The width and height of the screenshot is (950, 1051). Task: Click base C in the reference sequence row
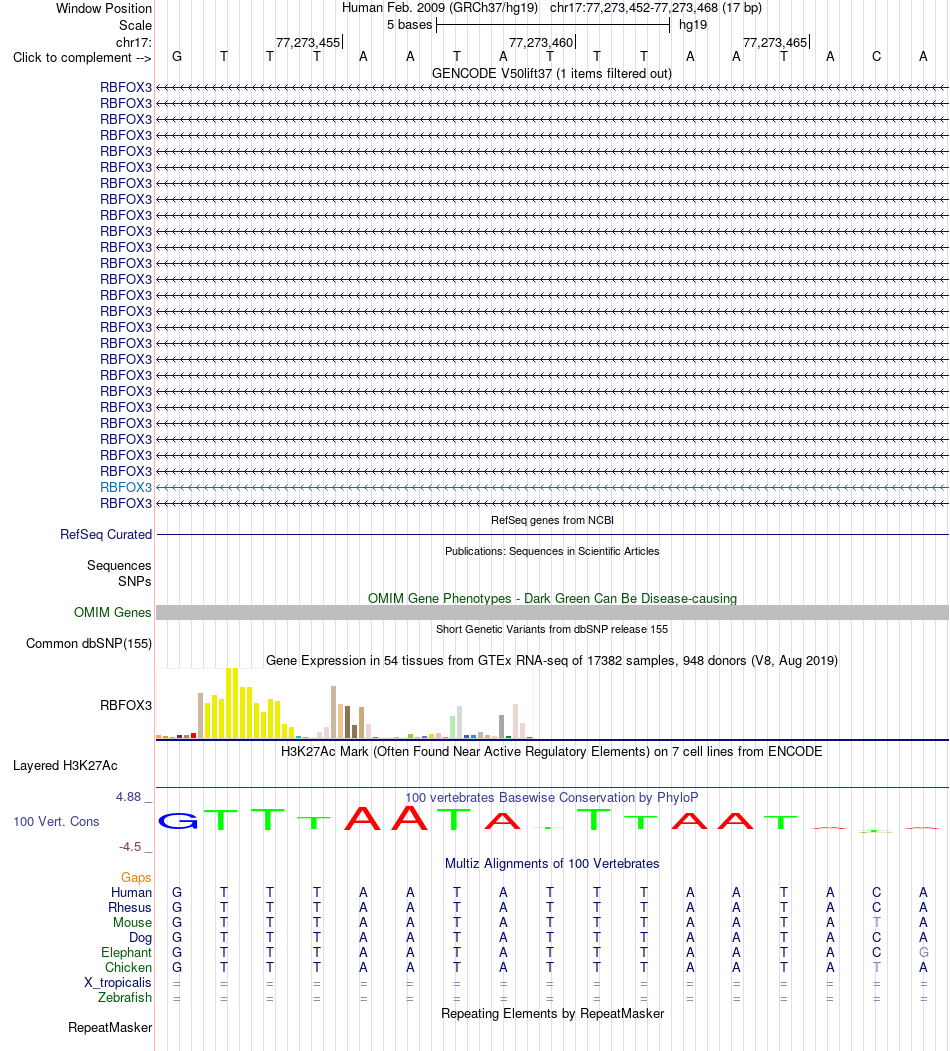click(876, 57)
